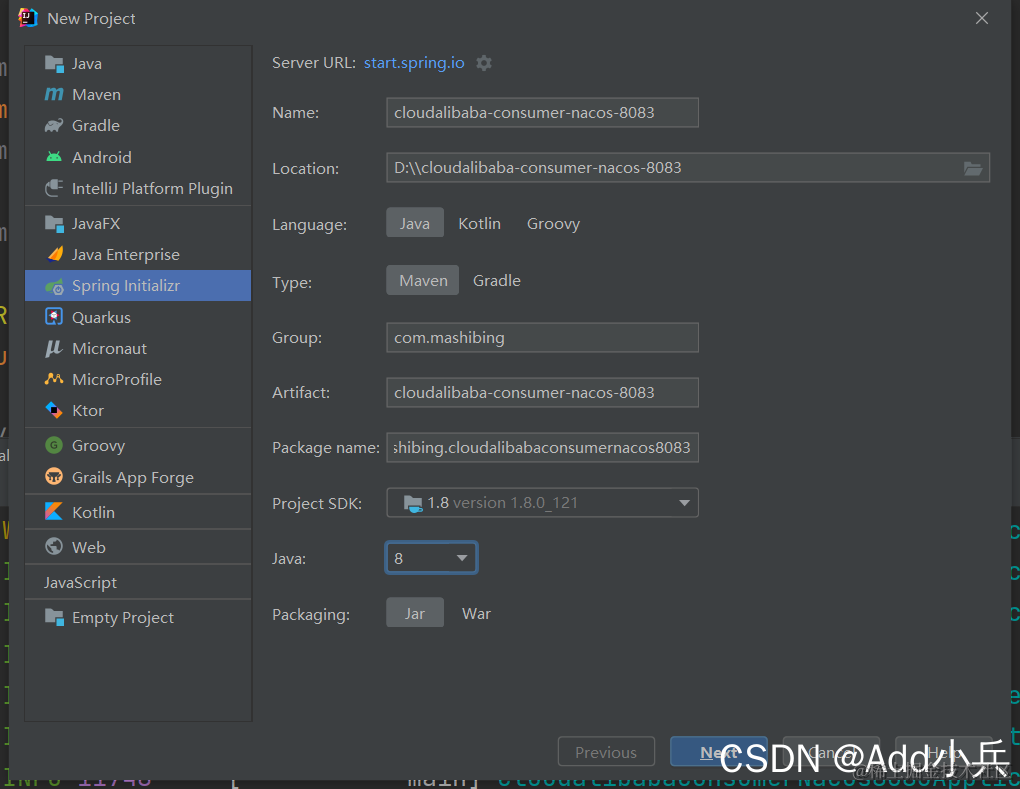Click the Artifact input field

pyautogui.click(x=543, y=392)
